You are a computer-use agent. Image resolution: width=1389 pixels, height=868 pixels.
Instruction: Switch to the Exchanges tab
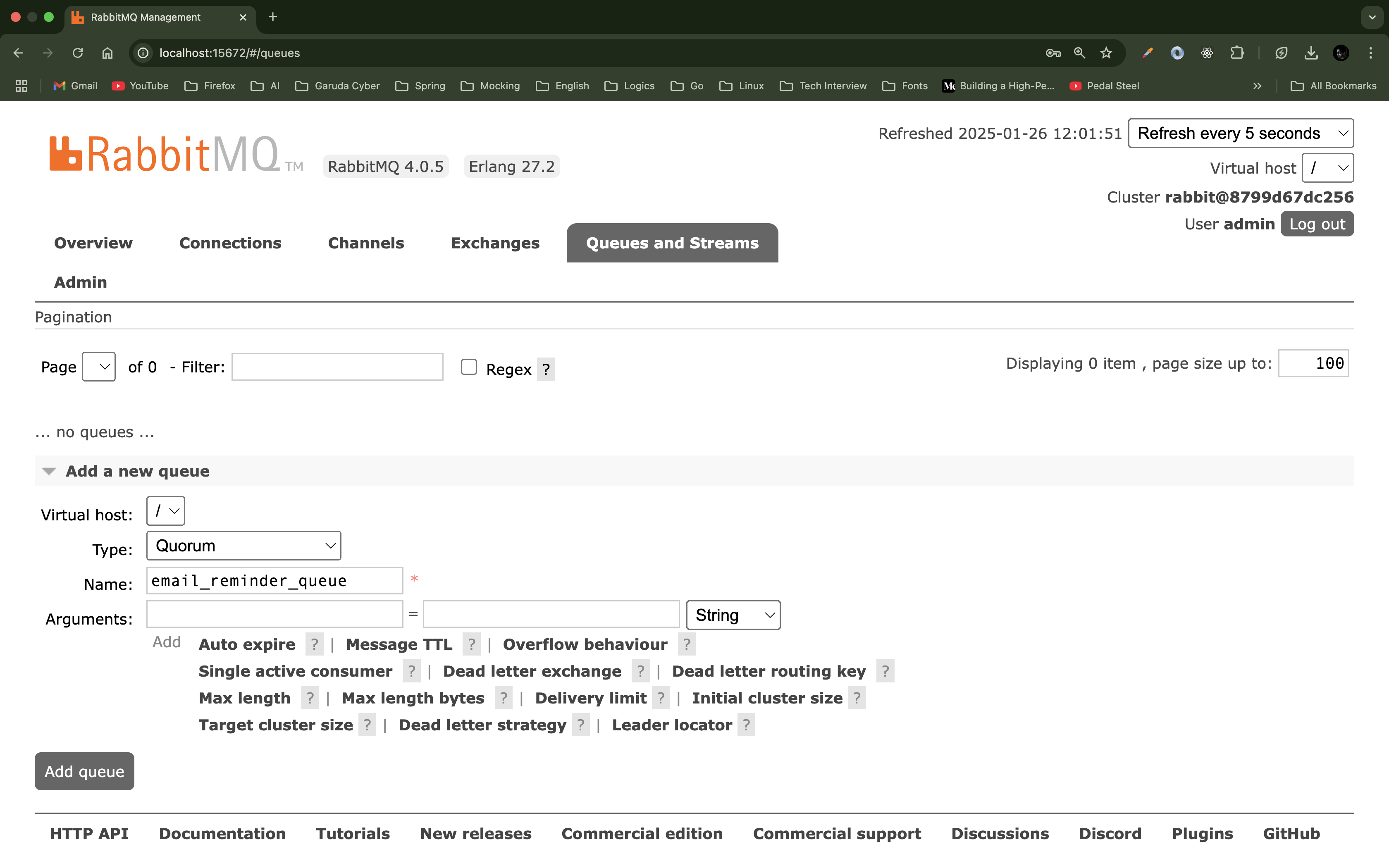(x=495, y=243)
